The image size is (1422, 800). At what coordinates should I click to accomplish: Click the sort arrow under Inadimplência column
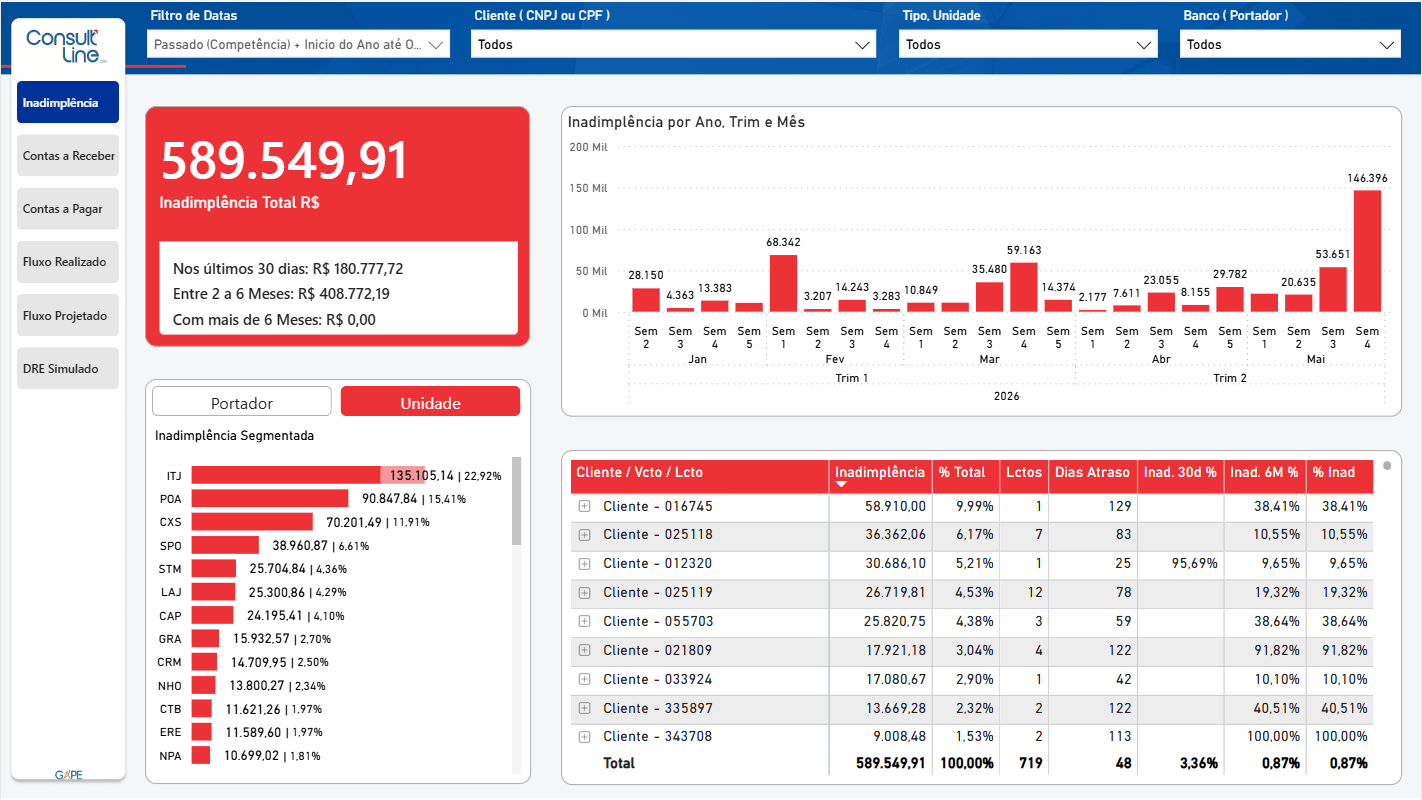(841, 485)
